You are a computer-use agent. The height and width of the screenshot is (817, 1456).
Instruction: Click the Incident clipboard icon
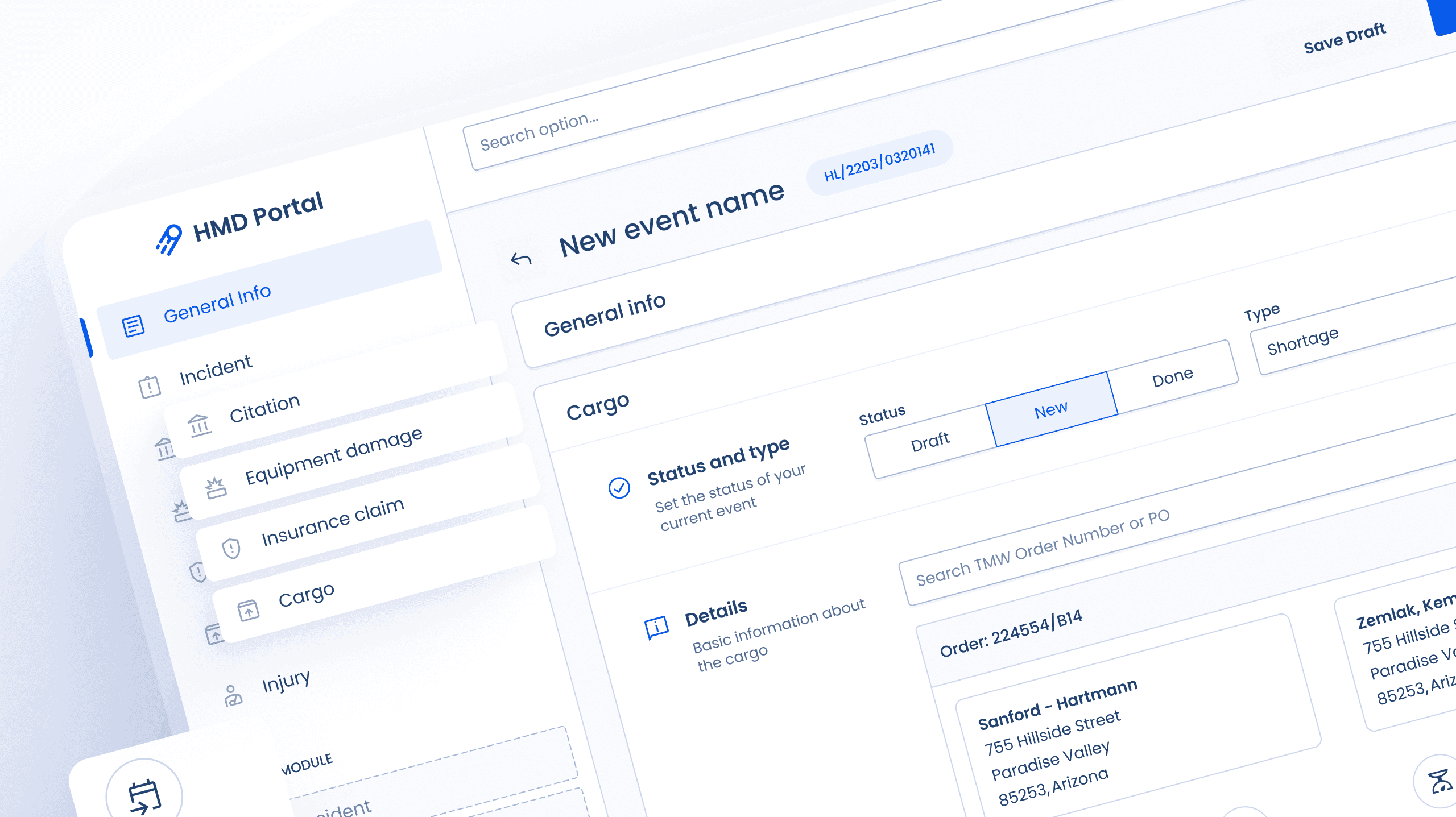click(x=150, y=387)
